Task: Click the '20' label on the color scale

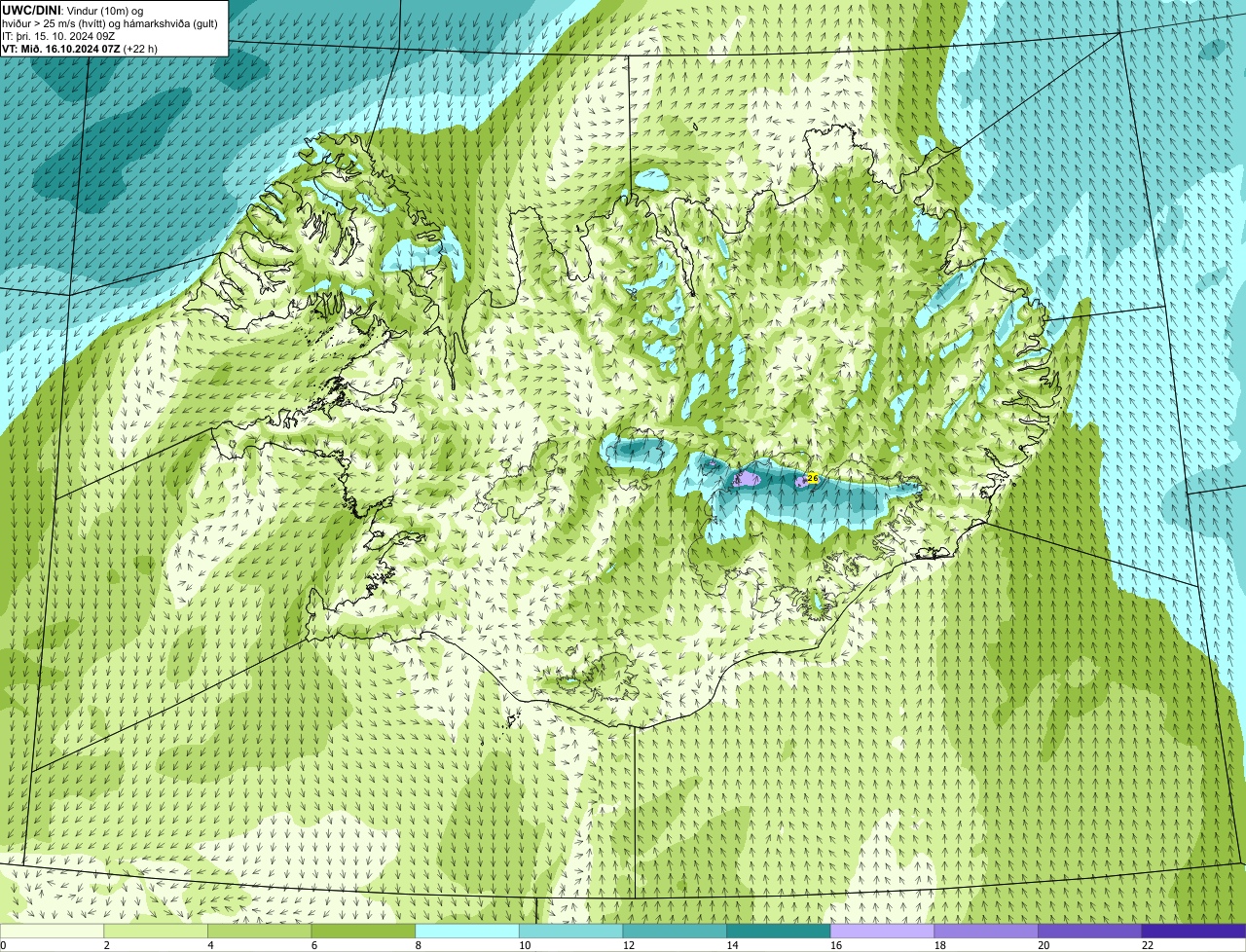Action: pyautogui.click(x=1044, y=945)
